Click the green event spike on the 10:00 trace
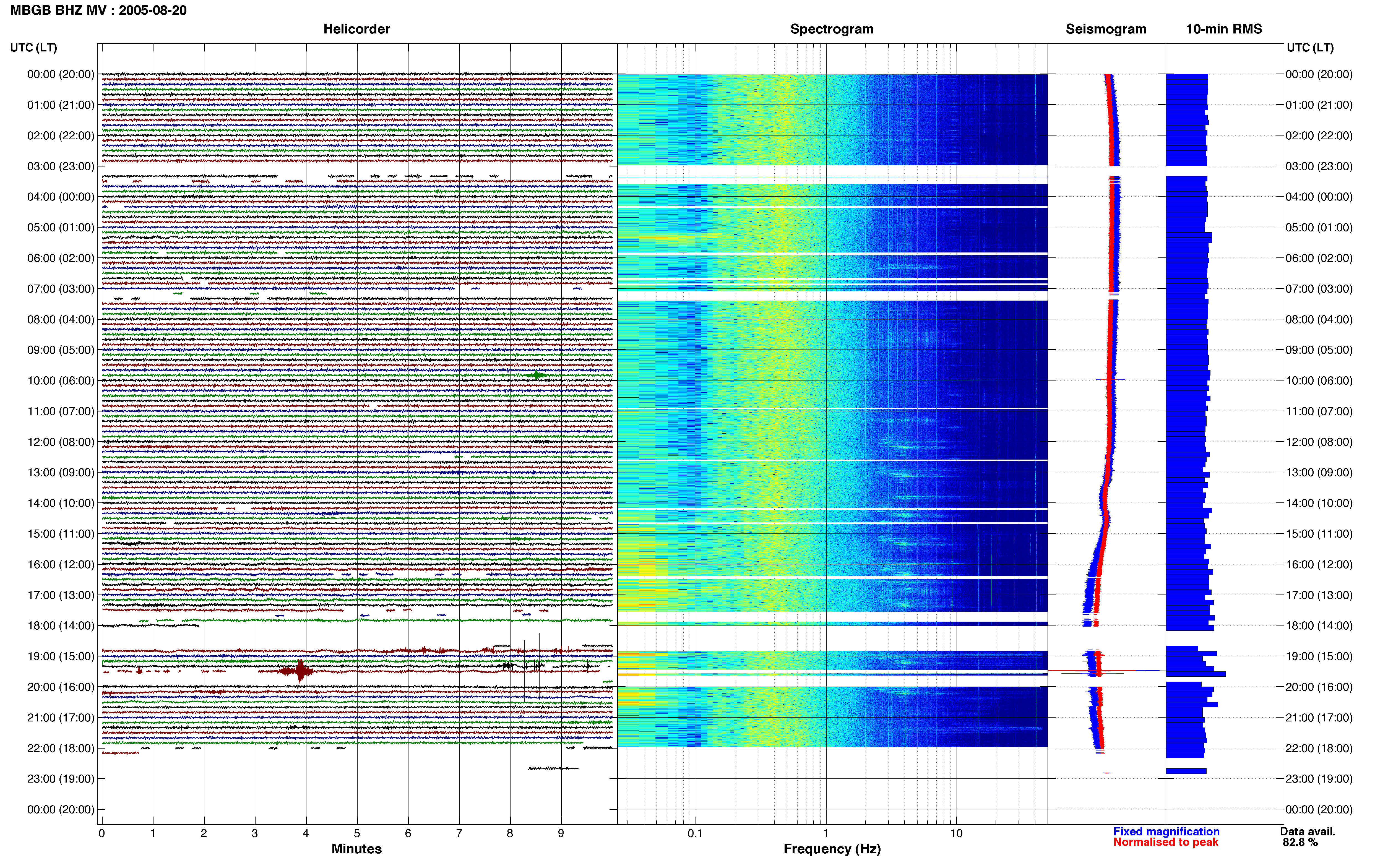This screenshot has height=868, width=1388. point(536,376)
